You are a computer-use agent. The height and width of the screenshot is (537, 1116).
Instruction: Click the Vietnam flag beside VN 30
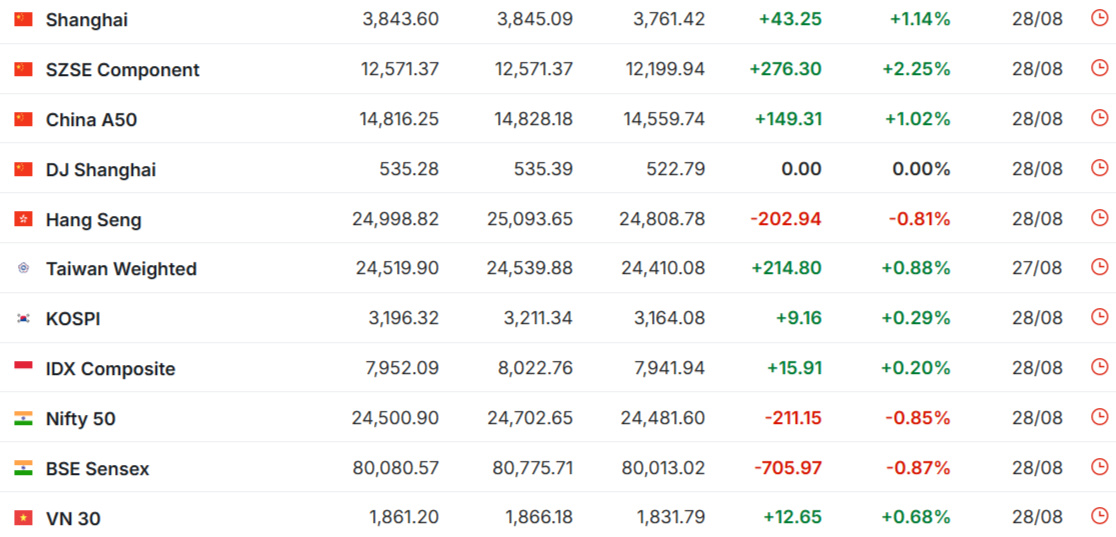pyautogui.click(x=23, y=518)
